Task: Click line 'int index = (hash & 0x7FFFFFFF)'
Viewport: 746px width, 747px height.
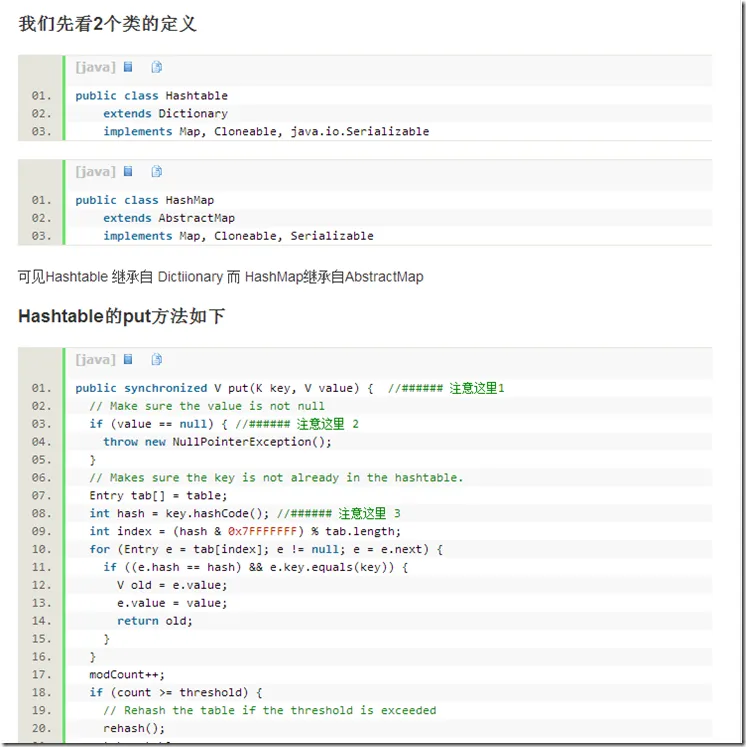Action: [x=245, y=532]
